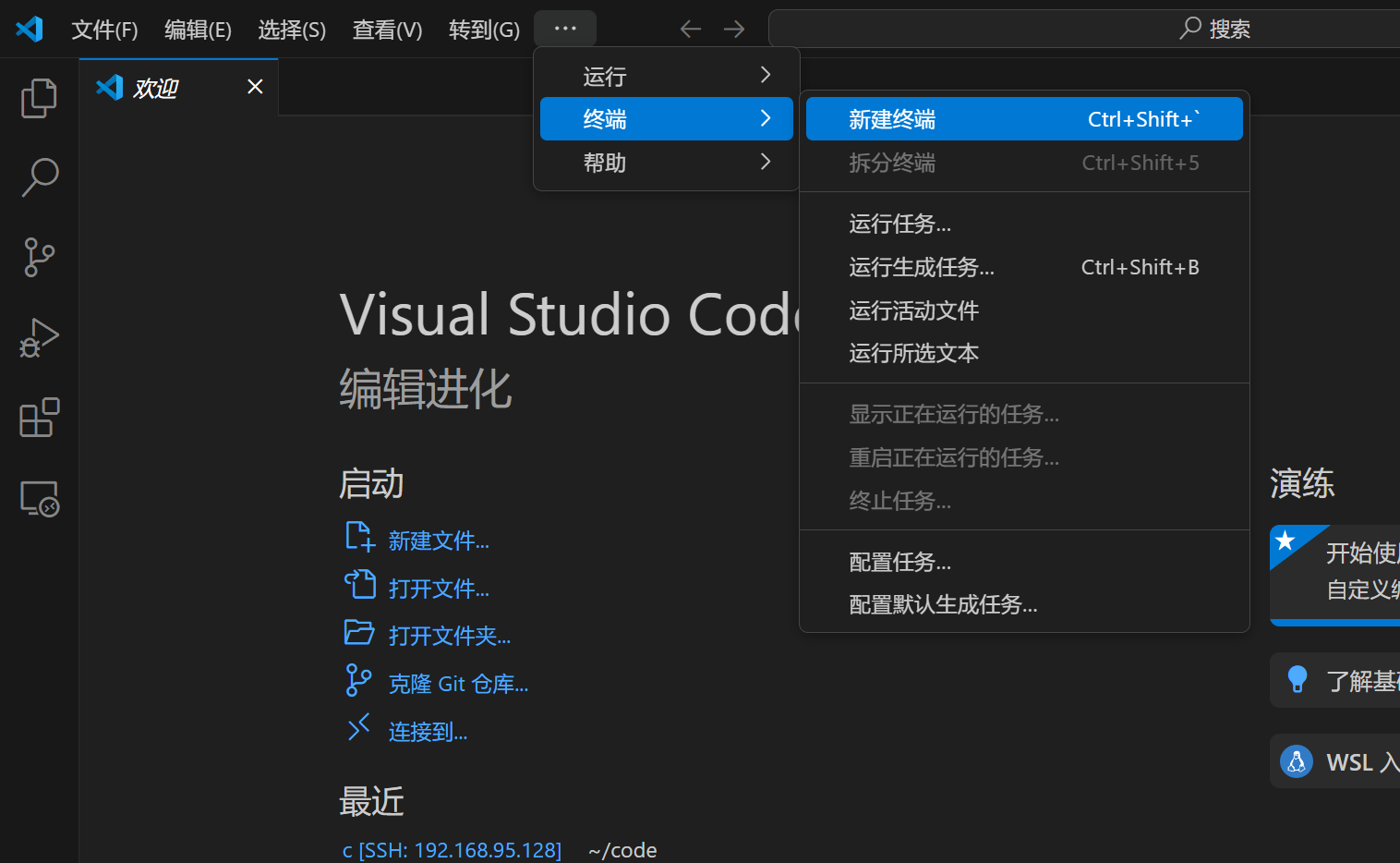
Task: Open the Run and Debug view
Action: tap(39, 337)
